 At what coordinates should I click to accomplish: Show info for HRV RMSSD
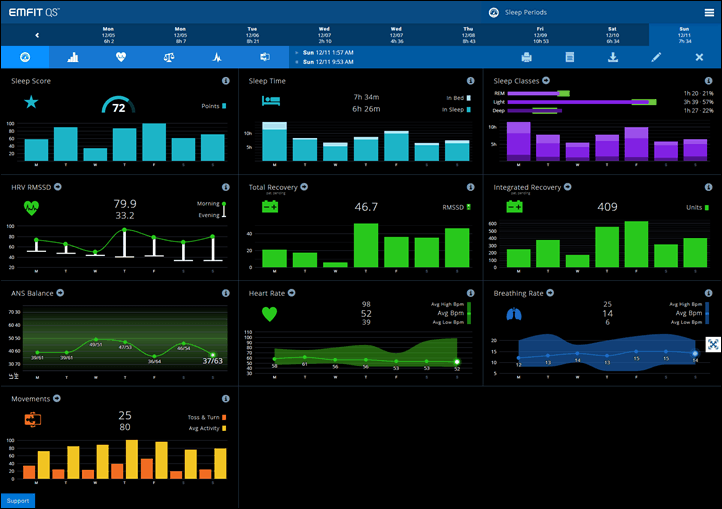[x=226, y=187]
